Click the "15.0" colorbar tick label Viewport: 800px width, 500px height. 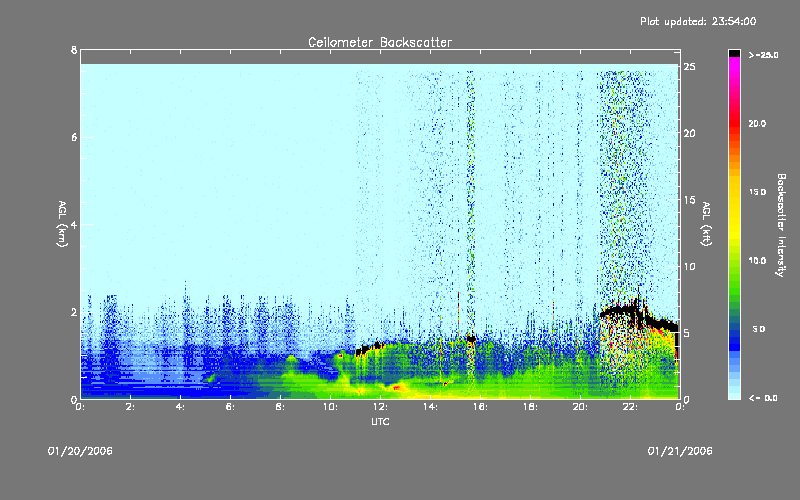click(757, 192)
